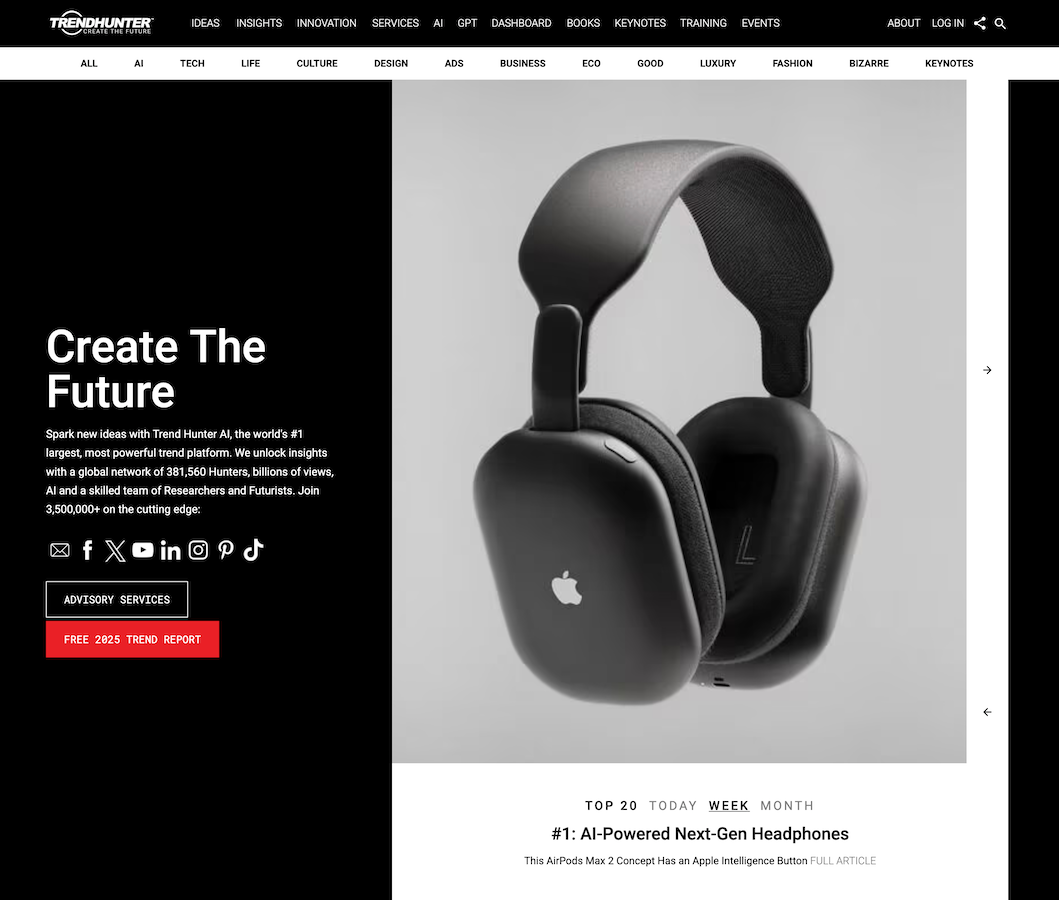1059x900 pixels.
Task: Go to previous slide with left arrow
Action: (x=987, y=712)
